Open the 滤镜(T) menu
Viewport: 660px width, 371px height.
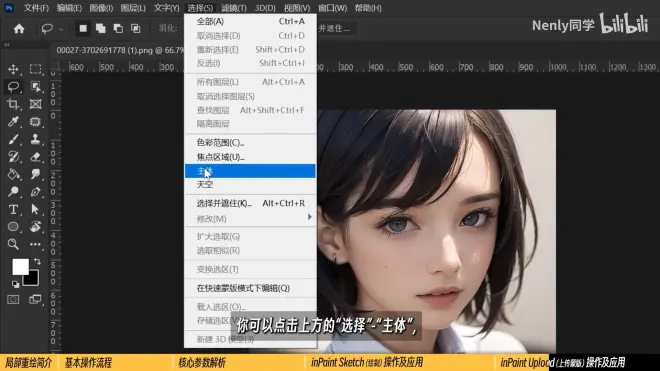[234, 8]
